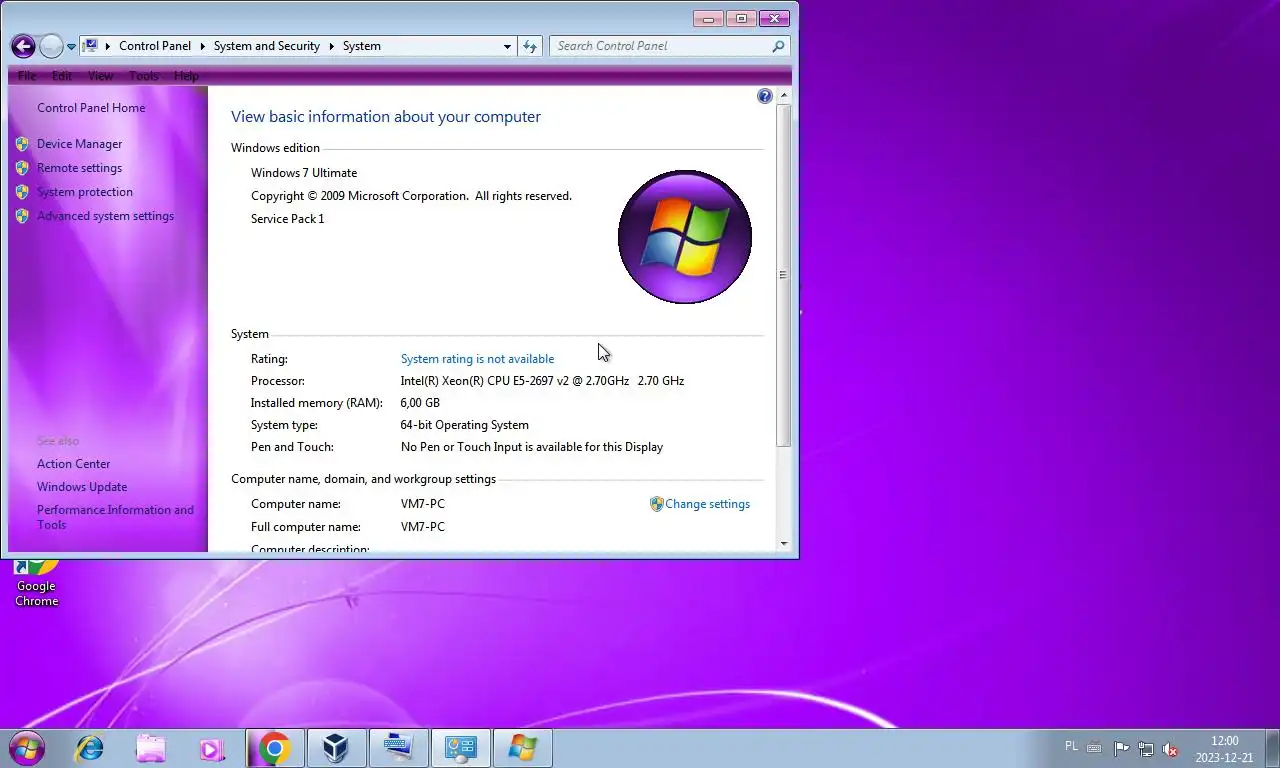Screen dimensions: 1280x768
Task: Click the keyboard tray icon
Action: [1095, 748]
